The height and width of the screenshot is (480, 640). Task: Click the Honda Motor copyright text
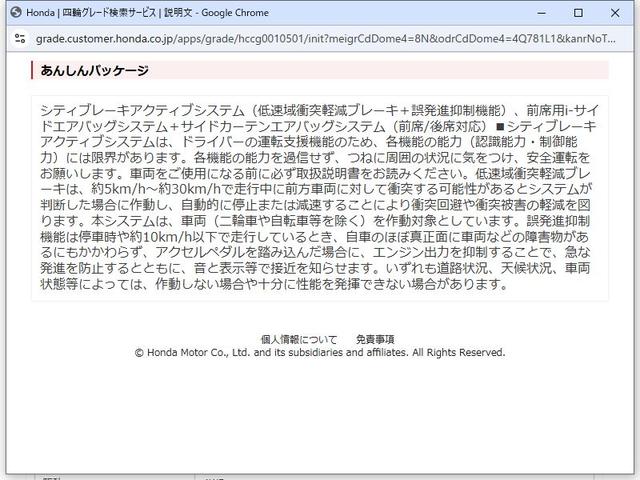(x=320, y=352)
